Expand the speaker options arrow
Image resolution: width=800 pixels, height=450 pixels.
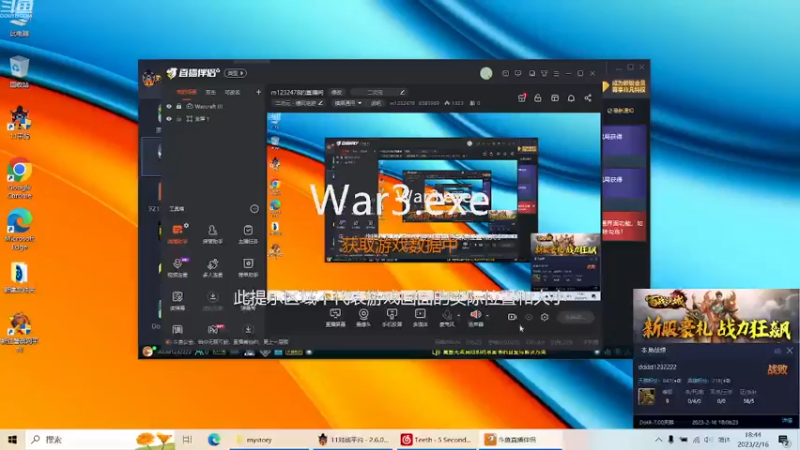point(487,316)
